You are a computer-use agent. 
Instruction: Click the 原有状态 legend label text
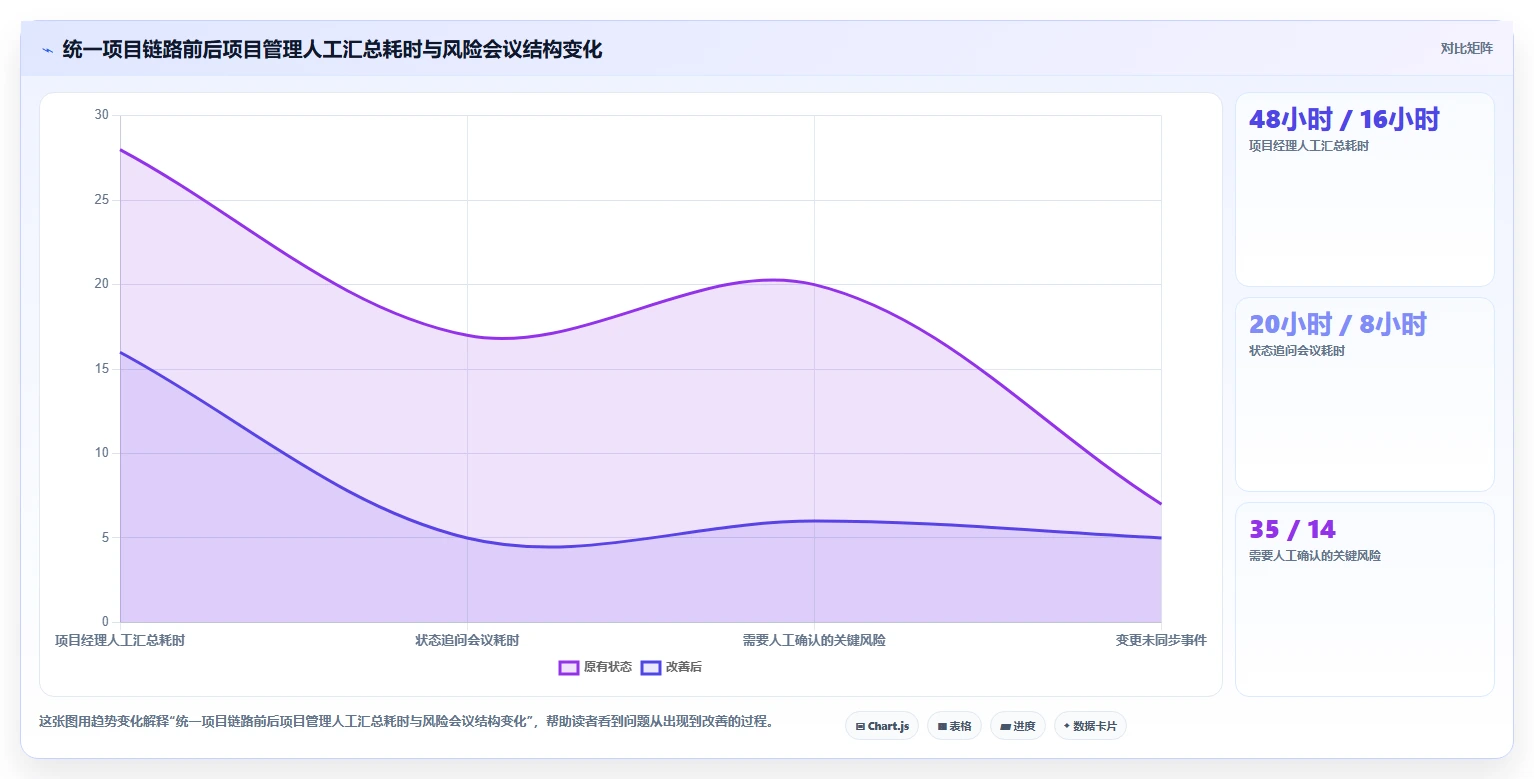pyautogui.click(x=608, y=667)
